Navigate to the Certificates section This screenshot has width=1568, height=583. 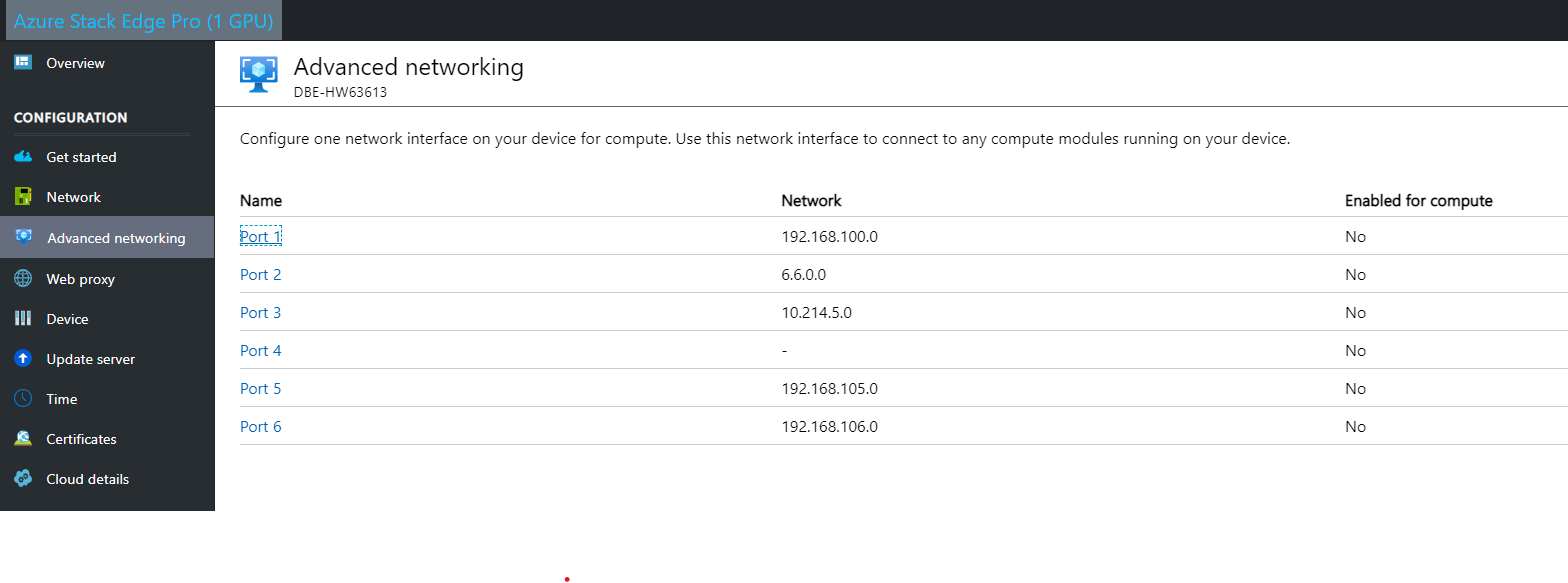click(80, 438)
